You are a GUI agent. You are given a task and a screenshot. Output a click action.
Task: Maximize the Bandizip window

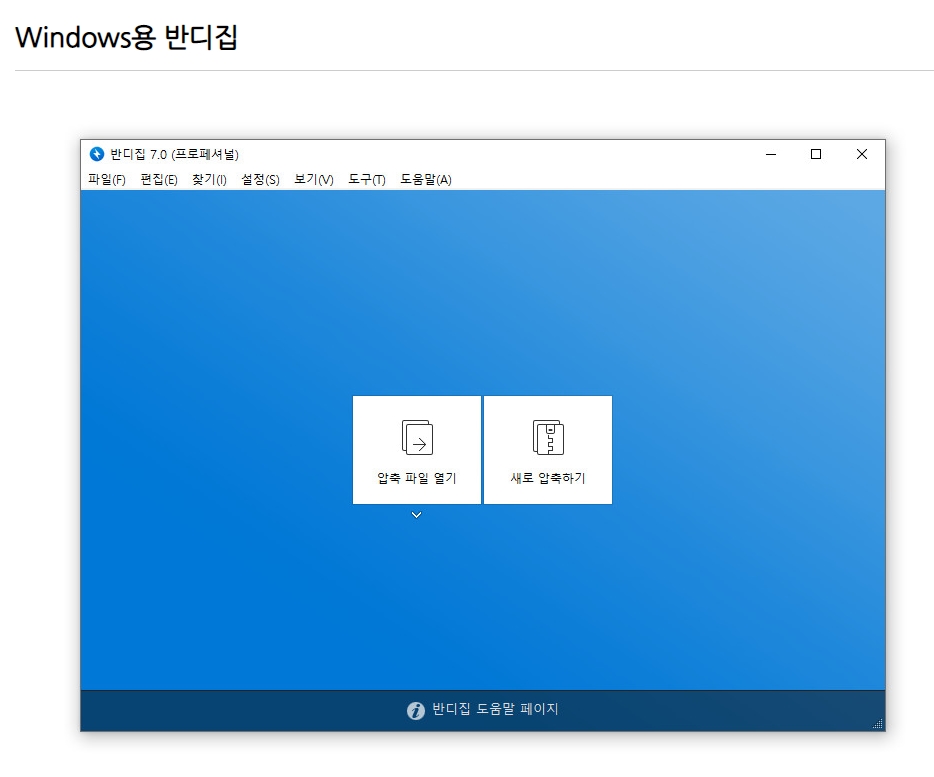point(816,154)
